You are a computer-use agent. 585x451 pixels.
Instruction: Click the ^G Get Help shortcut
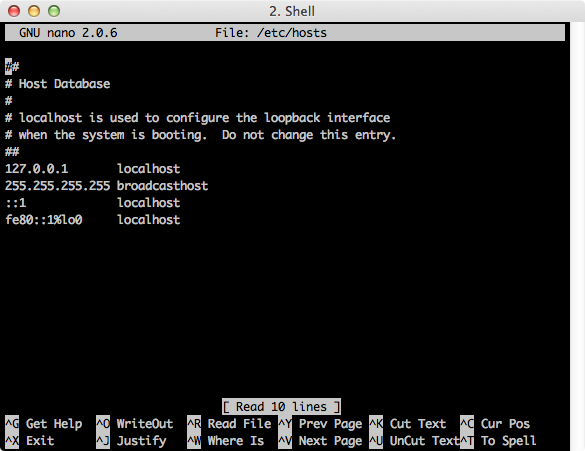point(44,424)
